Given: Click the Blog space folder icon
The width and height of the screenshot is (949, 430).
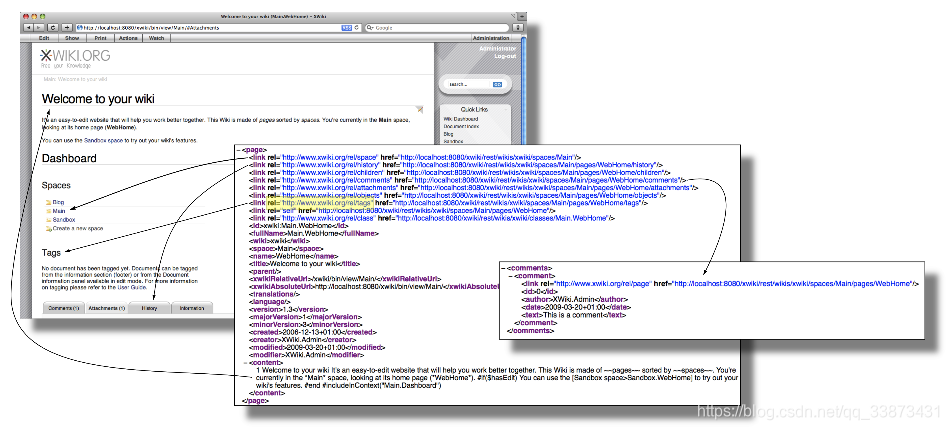Looking at the screenshot, I should [x=48, y=202].
